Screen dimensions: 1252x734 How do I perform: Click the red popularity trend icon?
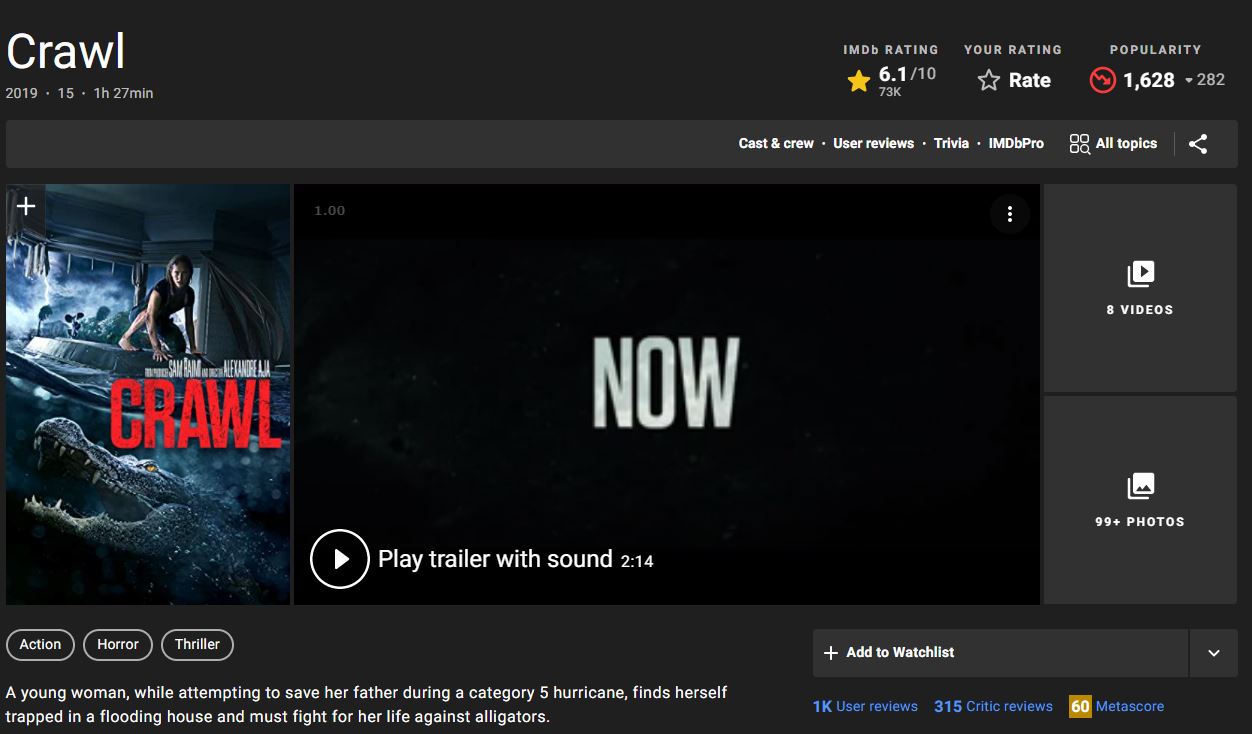1102,80
